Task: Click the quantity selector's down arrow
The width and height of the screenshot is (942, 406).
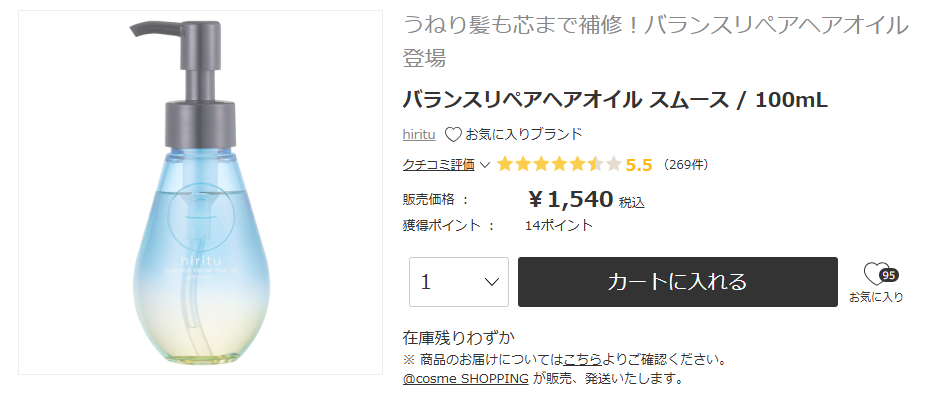Action: click(x=491, y=282)
